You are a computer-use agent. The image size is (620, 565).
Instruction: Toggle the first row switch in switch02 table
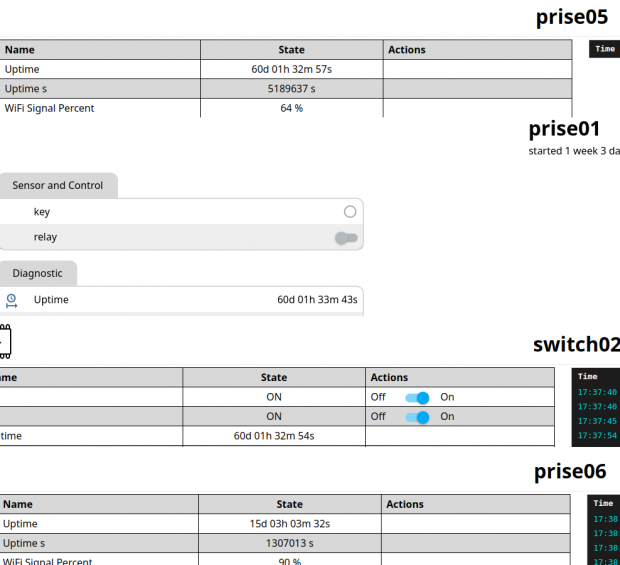coord(417,397)
